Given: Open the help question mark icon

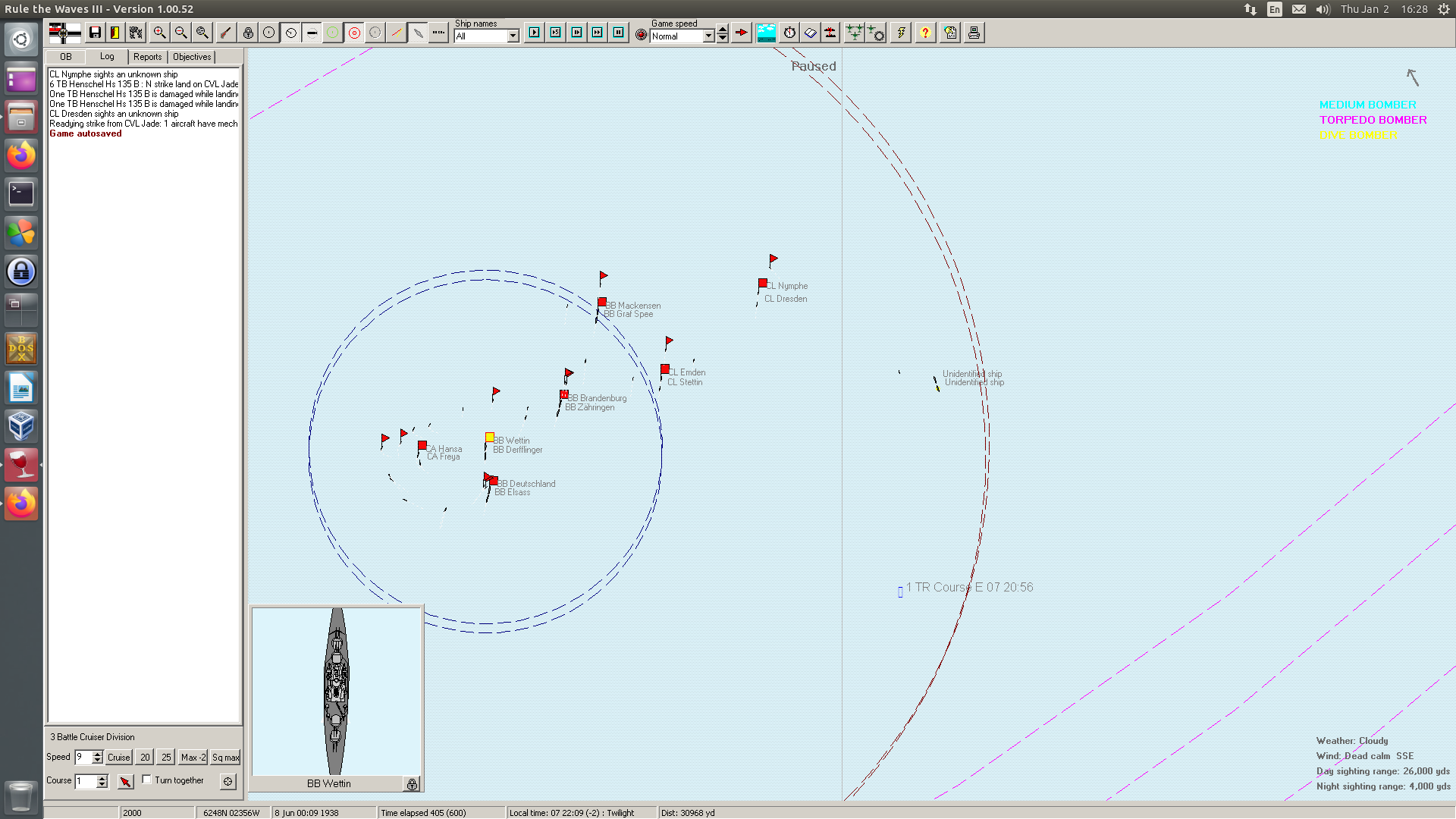Looking at the screenshot, I should [925, 33].
